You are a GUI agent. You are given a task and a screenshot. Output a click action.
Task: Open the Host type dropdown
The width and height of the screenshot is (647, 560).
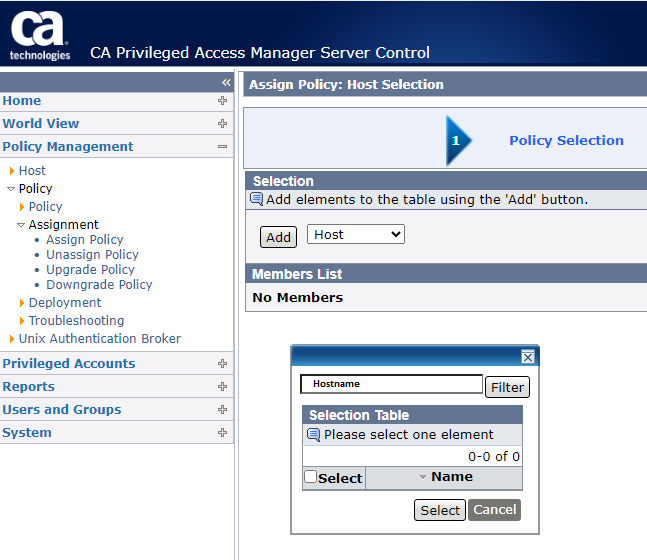[355, 235]
